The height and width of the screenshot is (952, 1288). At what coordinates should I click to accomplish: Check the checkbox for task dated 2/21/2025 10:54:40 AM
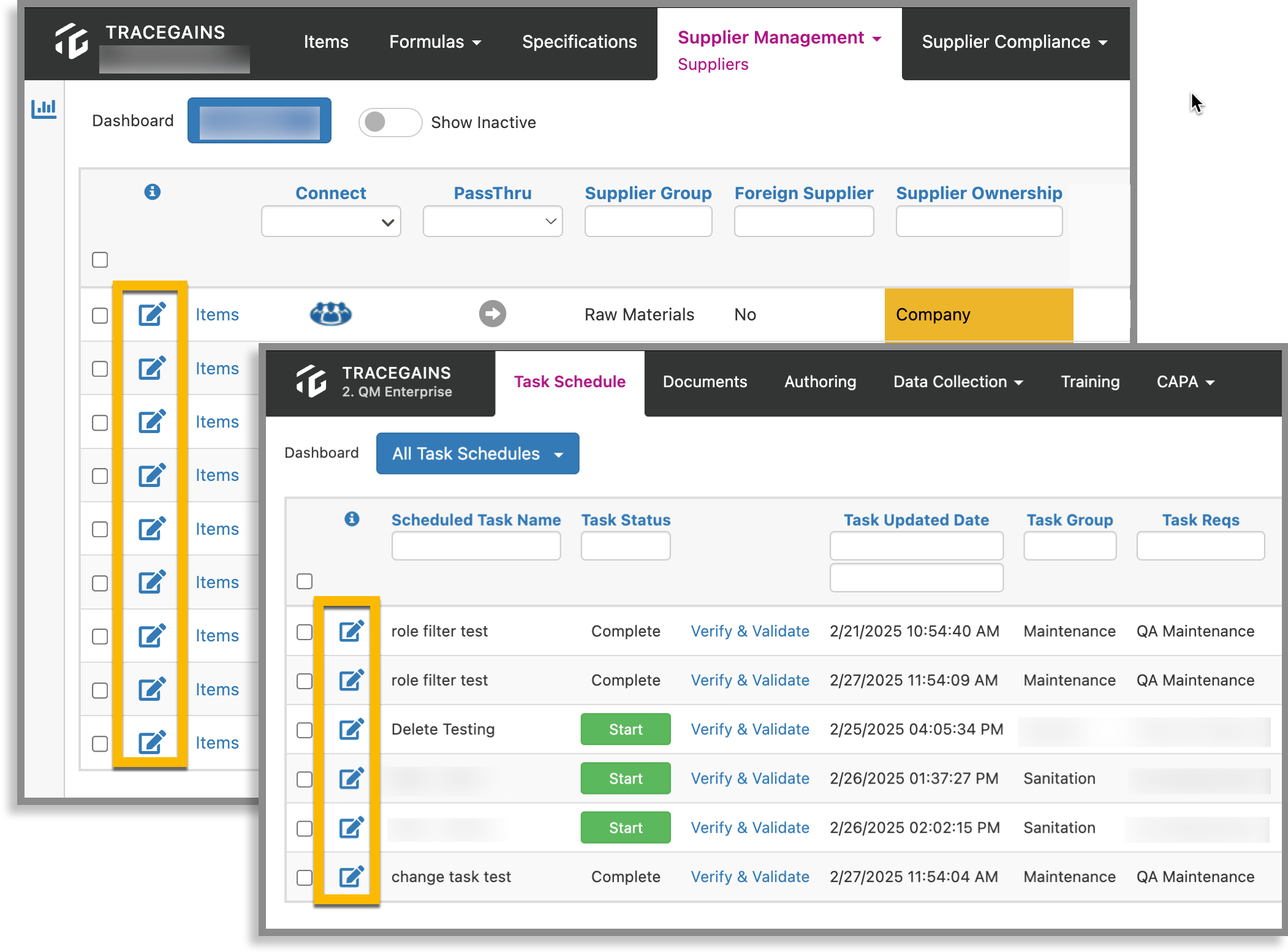(x=305, y=632)
